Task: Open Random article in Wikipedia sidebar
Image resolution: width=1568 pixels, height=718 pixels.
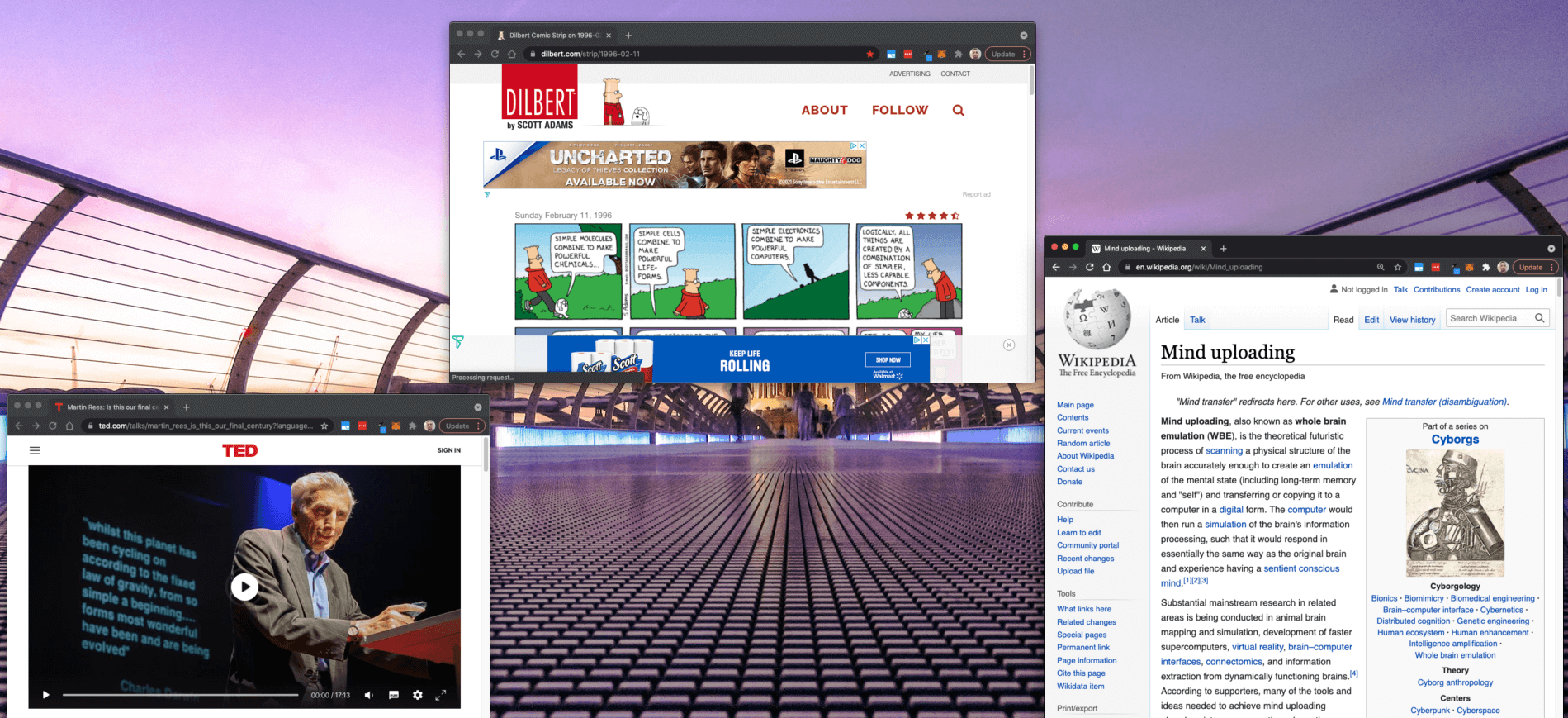Action: [1083, 443]
